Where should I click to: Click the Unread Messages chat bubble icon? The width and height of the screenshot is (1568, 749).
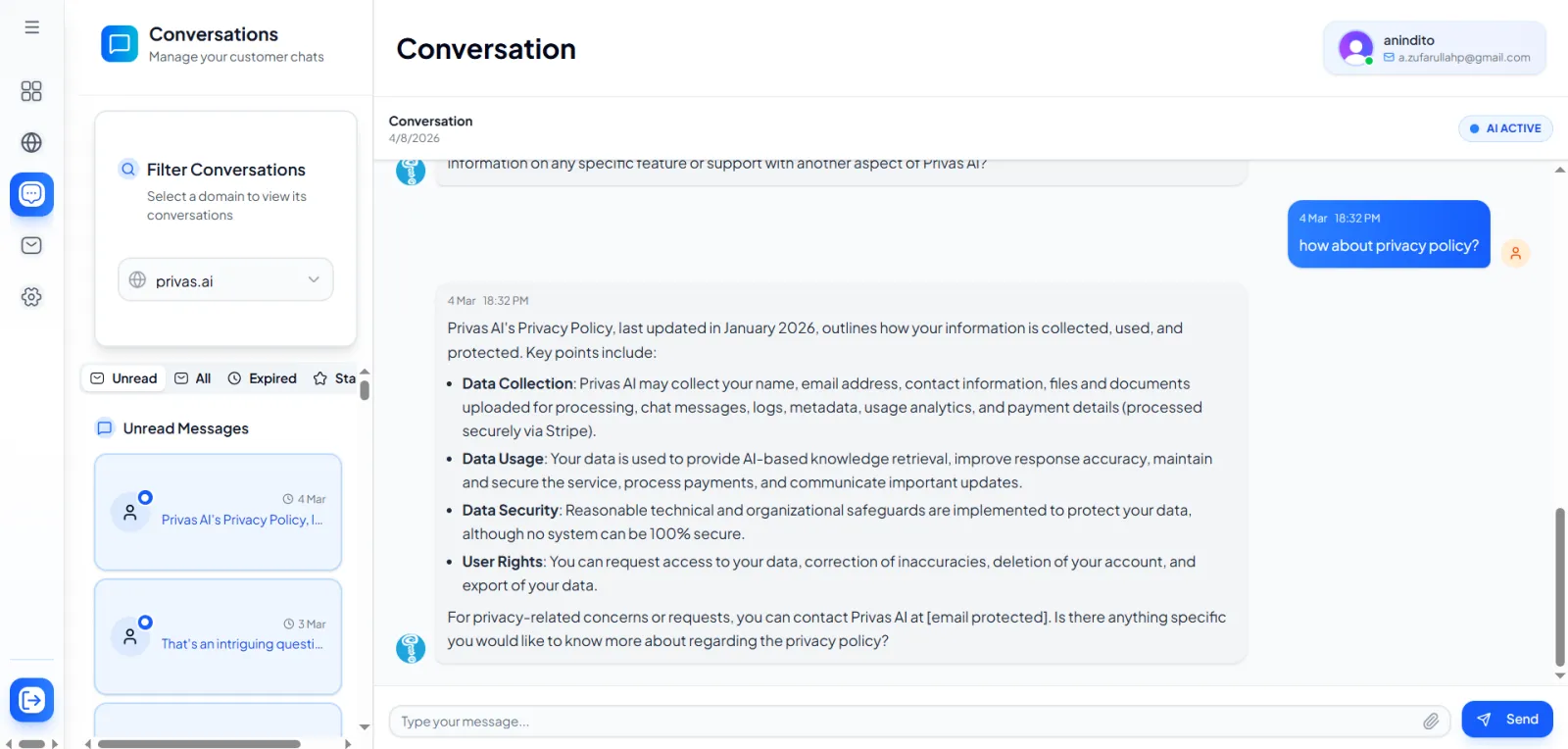tap(105, 428)
